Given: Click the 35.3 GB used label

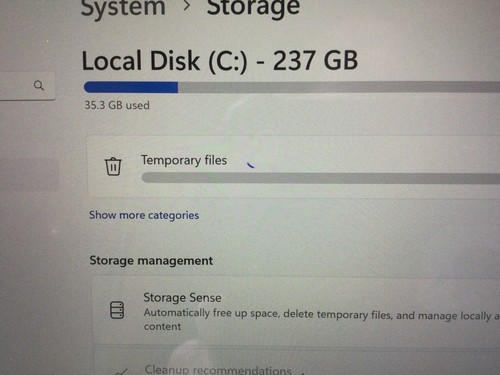Looking at the screenshot, I should tap(117, 105).
